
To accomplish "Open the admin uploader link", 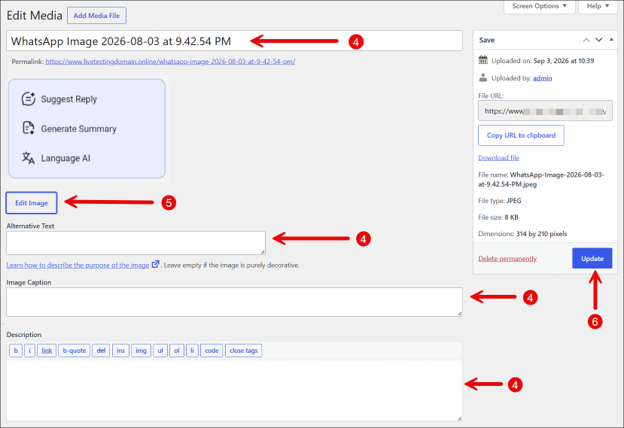I will (x=542, y=78).
